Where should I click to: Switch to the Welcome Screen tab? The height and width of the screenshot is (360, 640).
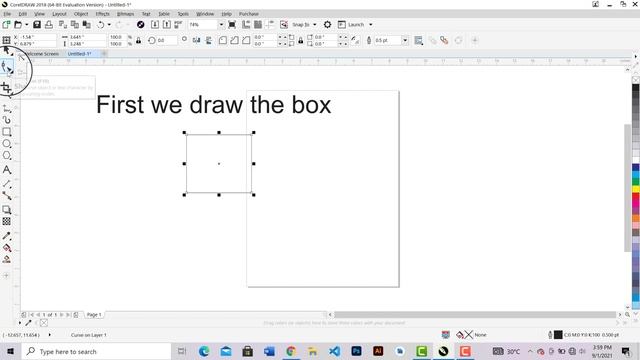click(x=42, y=54)
